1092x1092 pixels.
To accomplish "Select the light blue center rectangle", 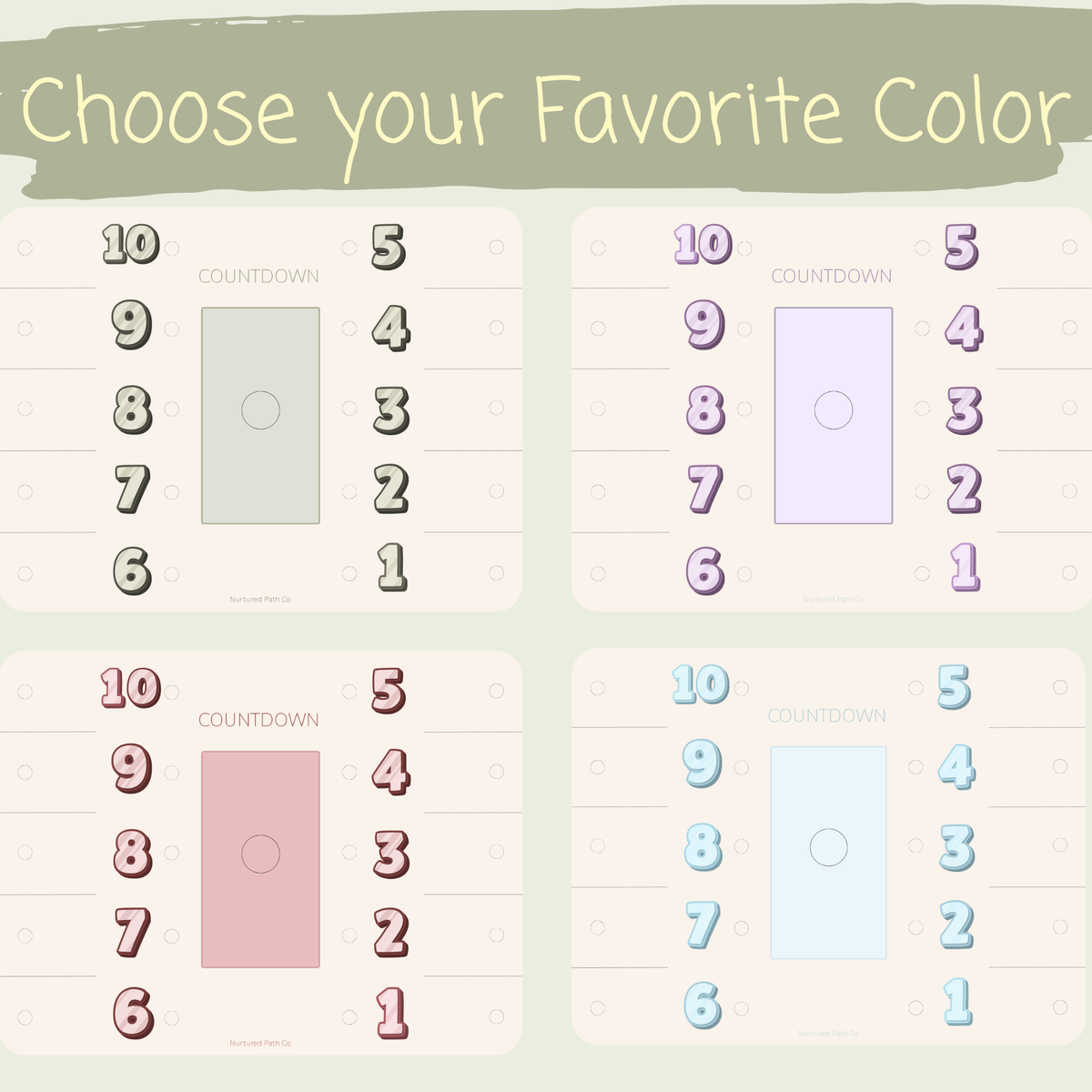I will pos(829,853).
